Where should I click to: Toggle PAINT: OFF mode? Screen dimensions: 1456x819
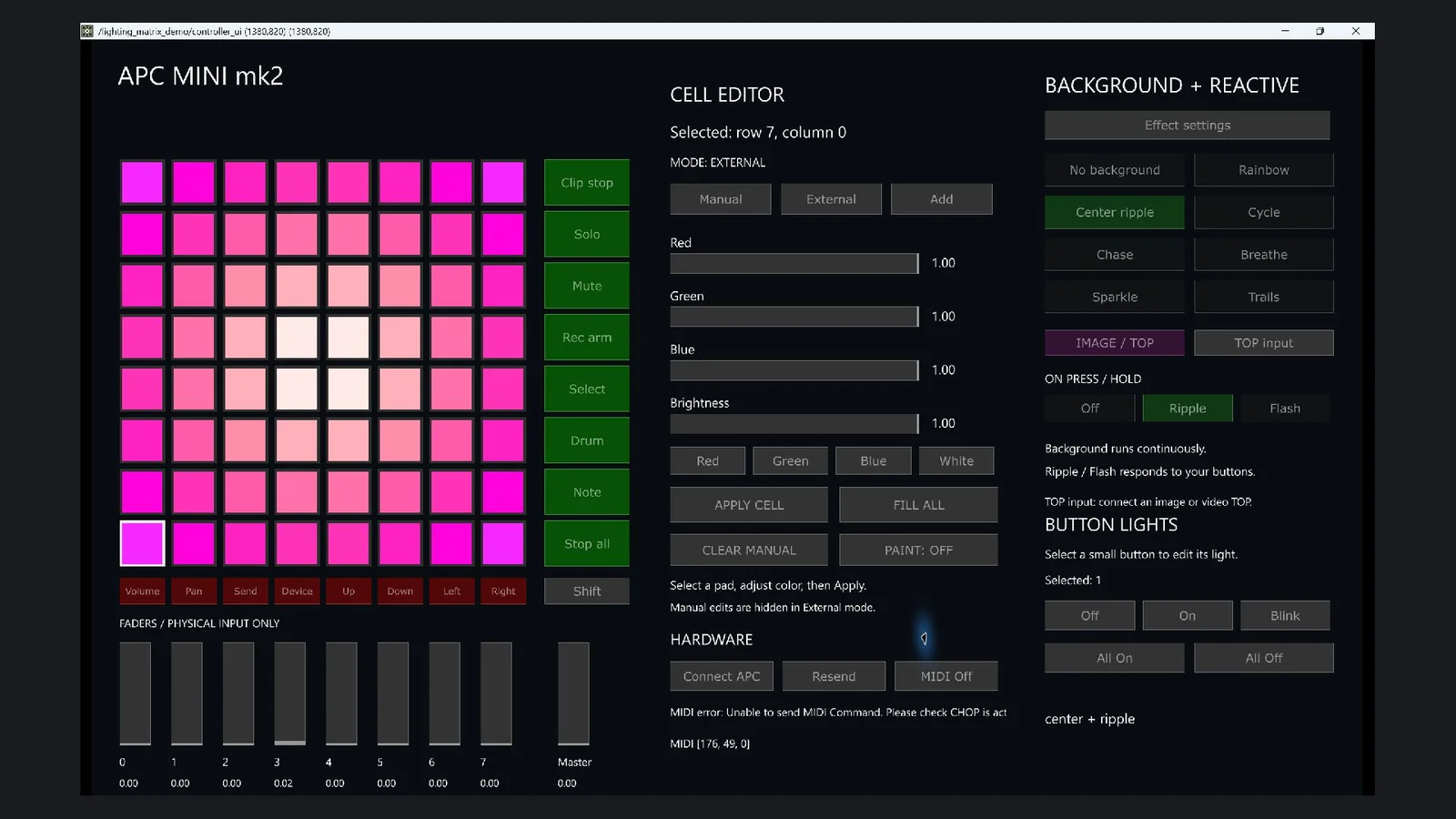pyautogui.click(x=919, y=551)
